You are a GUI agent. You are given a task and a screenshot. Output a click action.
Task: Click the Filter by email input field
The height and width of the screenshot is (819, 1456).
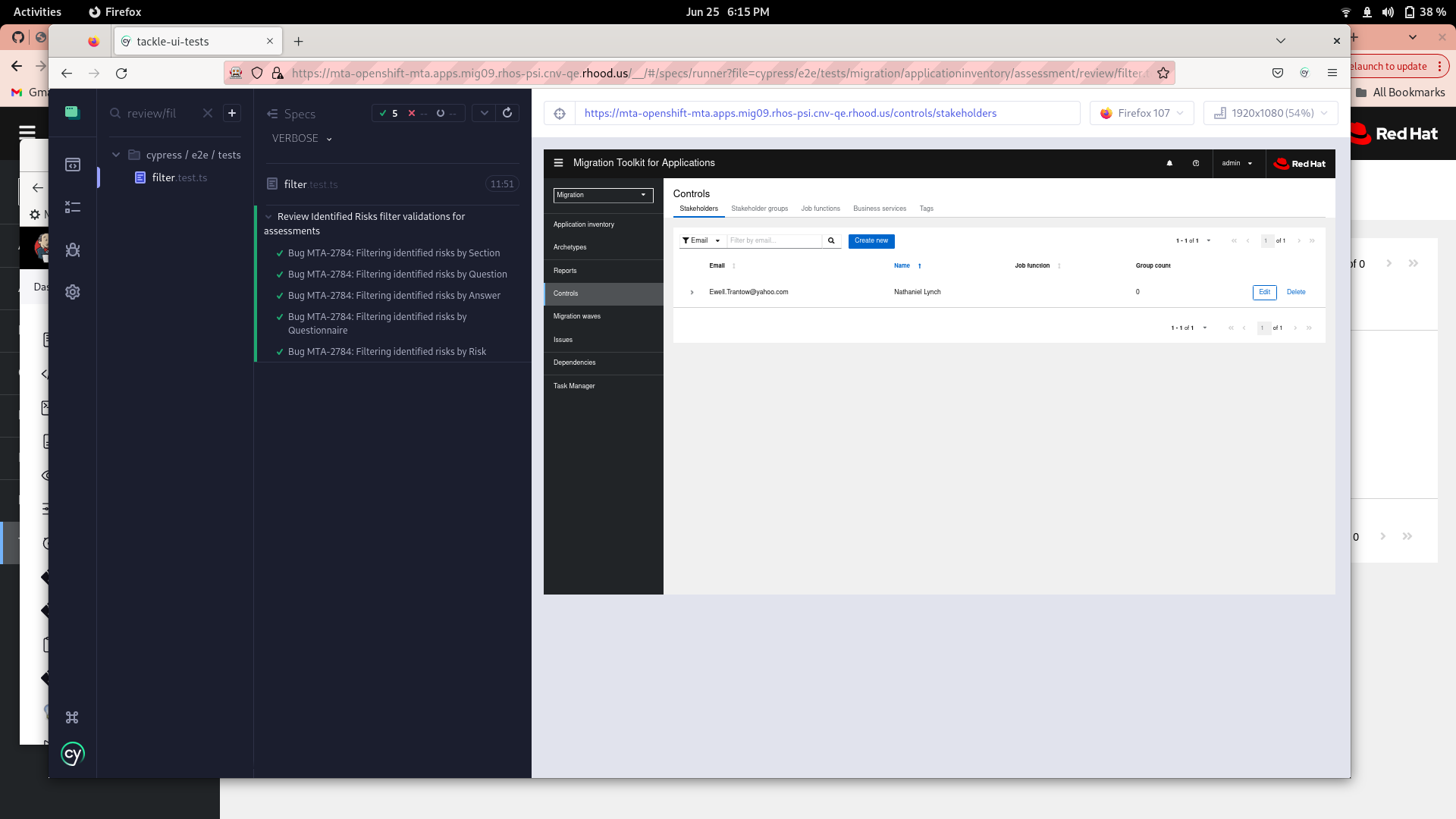773,241
